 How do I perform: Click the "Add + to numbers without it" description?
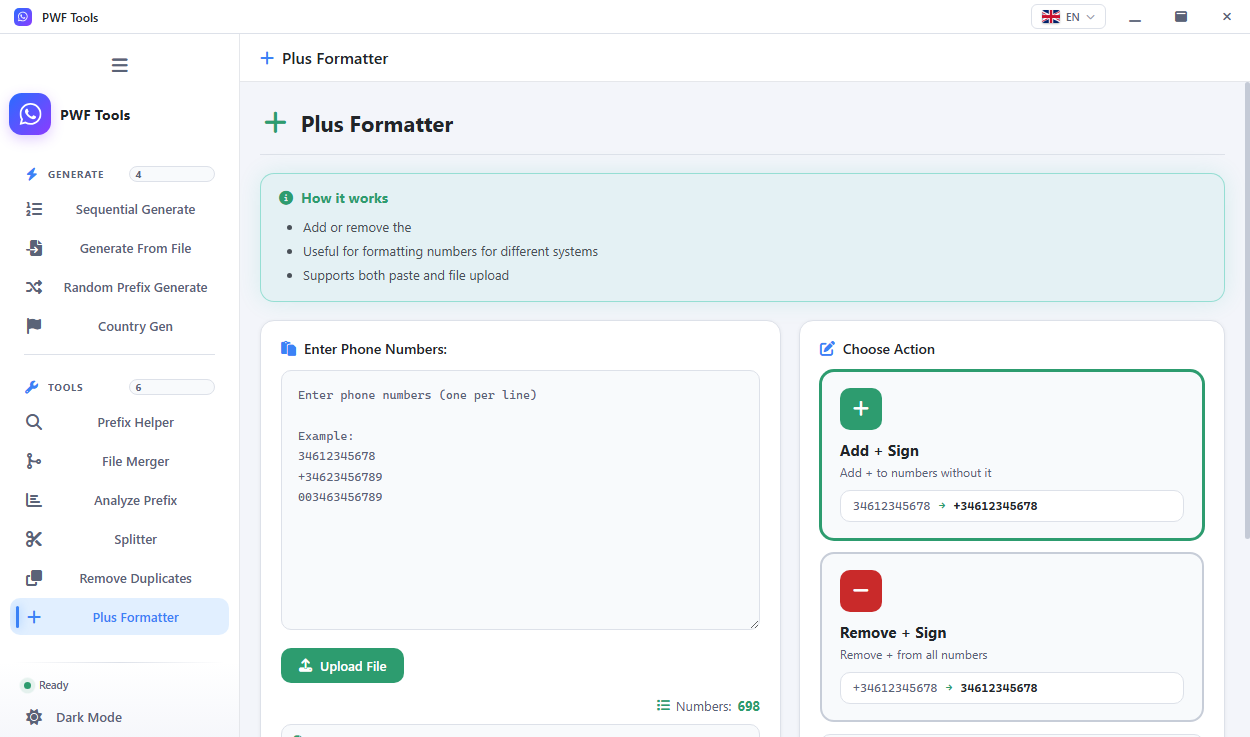click(x=916, y=473)
